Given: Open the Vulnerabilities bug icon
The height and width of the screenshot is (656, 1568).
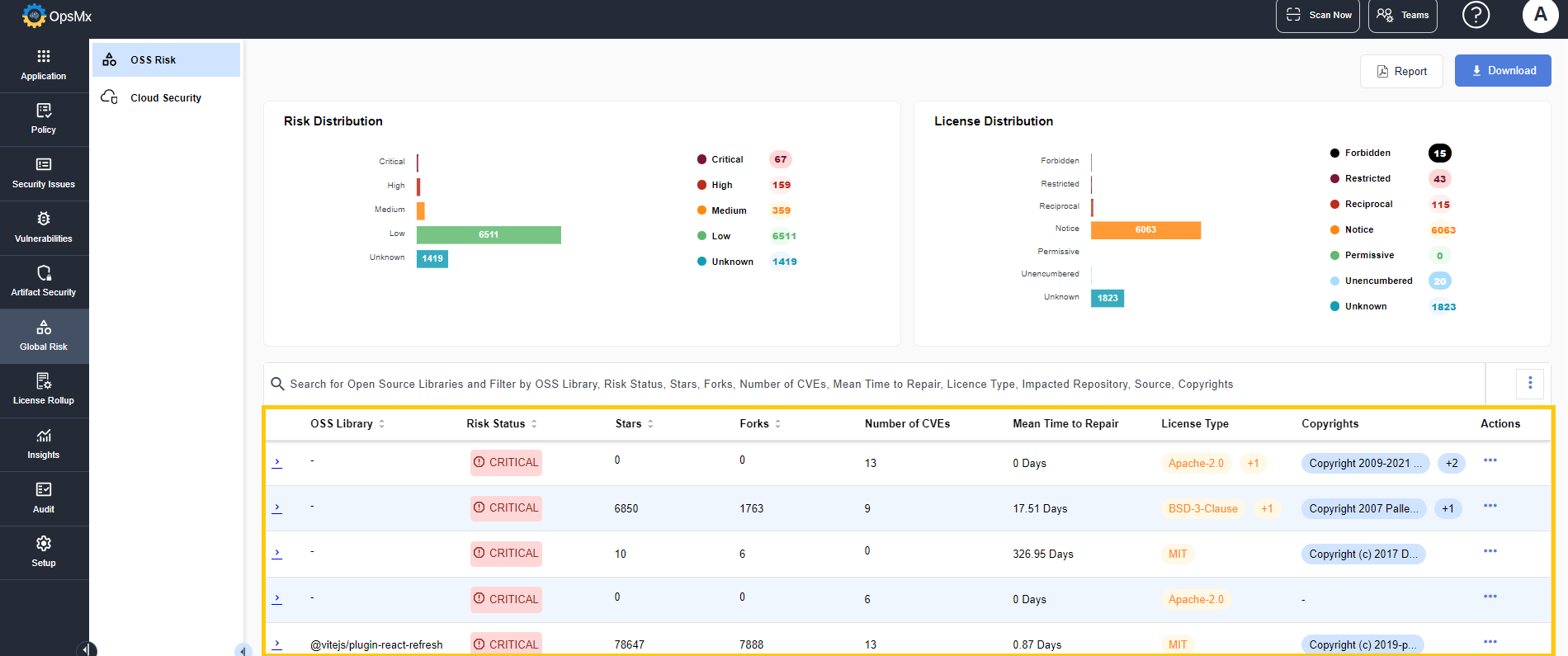Looking at the screenshot, I should [44, 219].
